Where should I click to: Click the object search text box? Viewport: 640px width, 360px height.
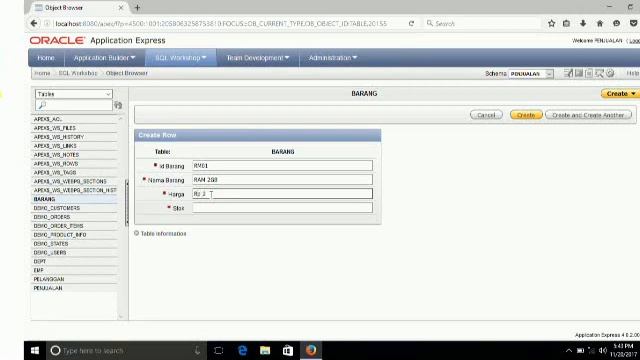(74, 105)
